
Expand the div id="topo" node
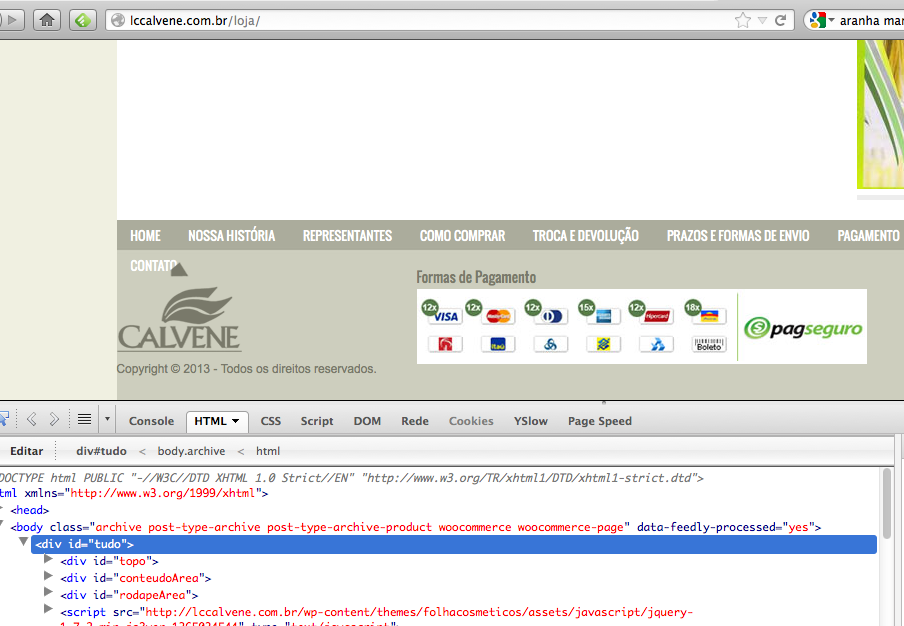pyautogui.click(x=49, y=561)
